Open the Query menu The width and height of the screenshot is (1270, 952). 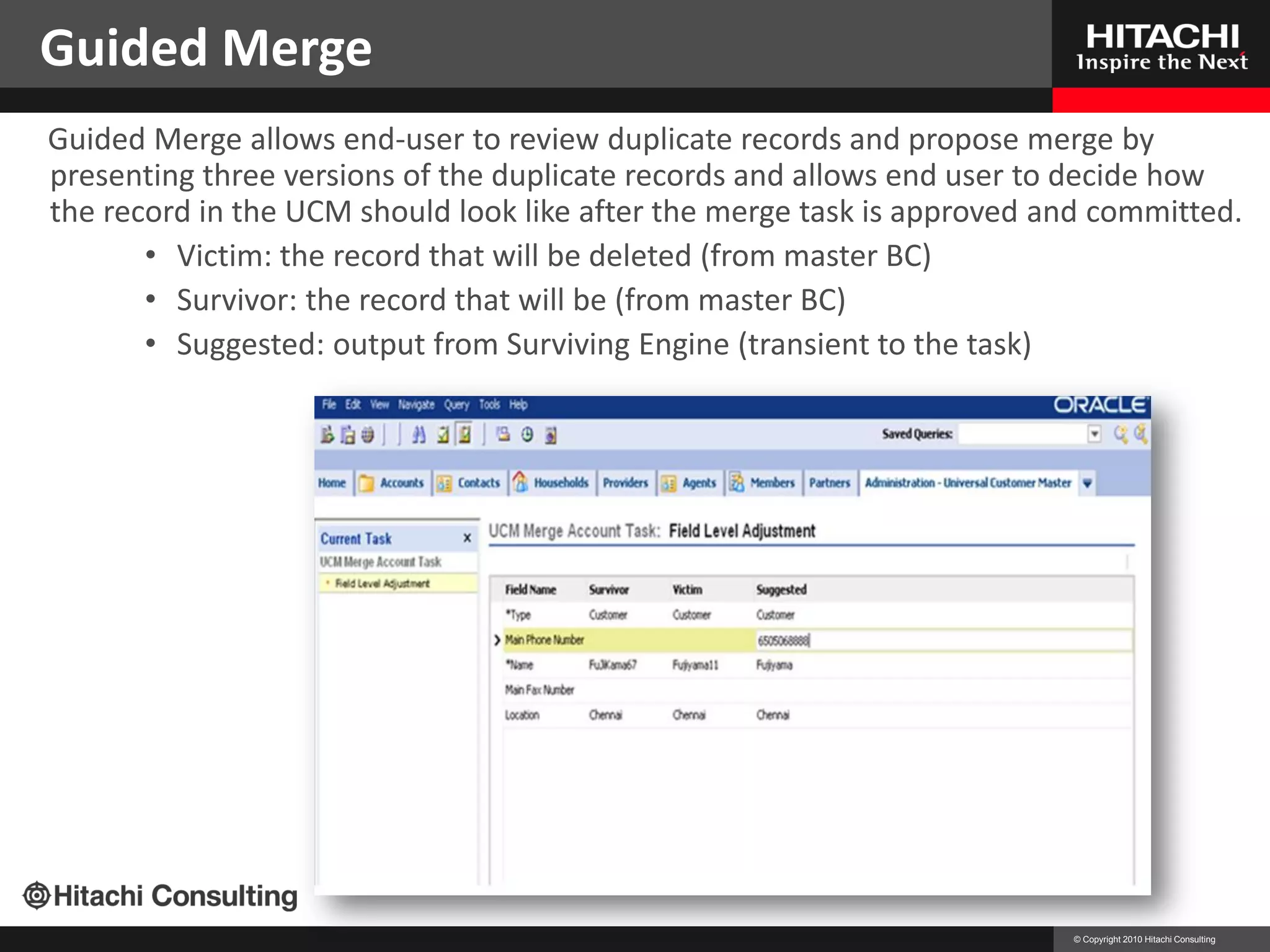(x=456, y=405)
